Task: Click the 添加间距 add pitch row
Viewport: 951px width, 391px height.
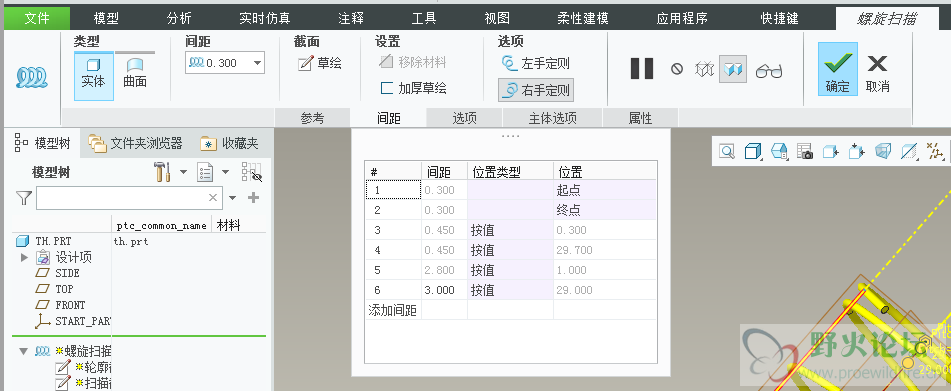Action: (x=392, y=310)
